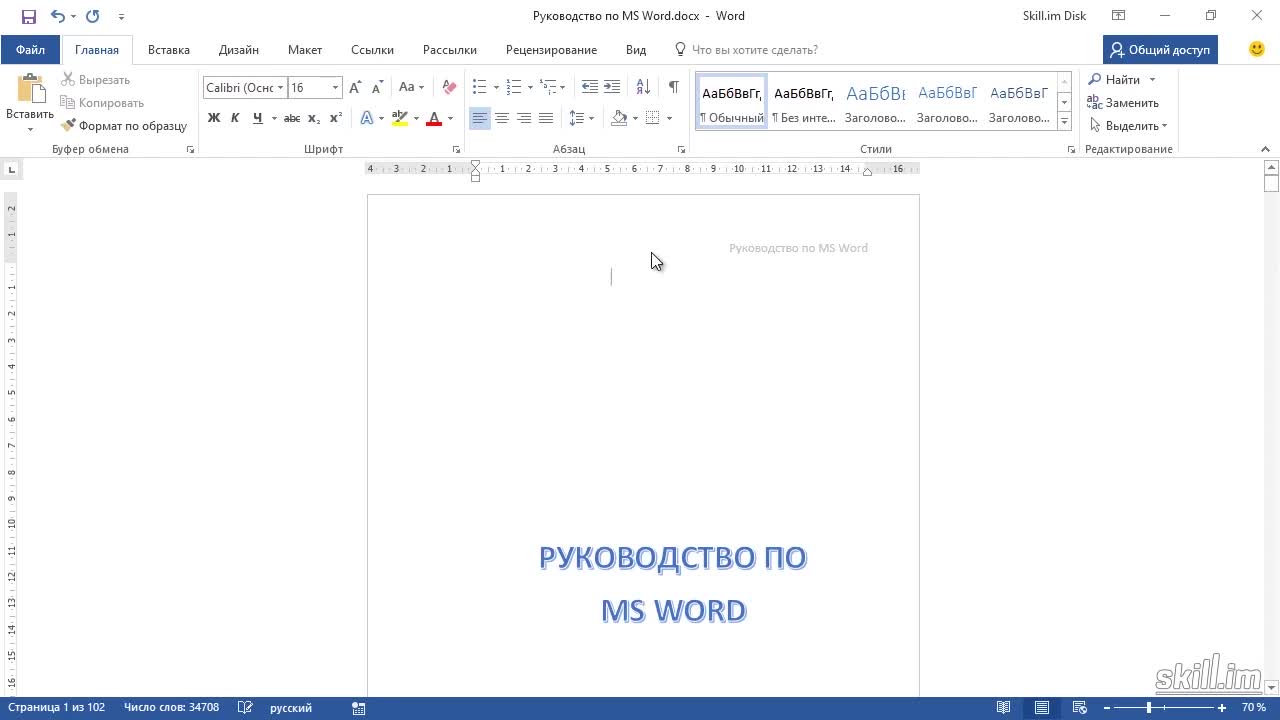The image size is (1280, 720).
Task: Toggle bold Ж formatting
Action: 213,118
